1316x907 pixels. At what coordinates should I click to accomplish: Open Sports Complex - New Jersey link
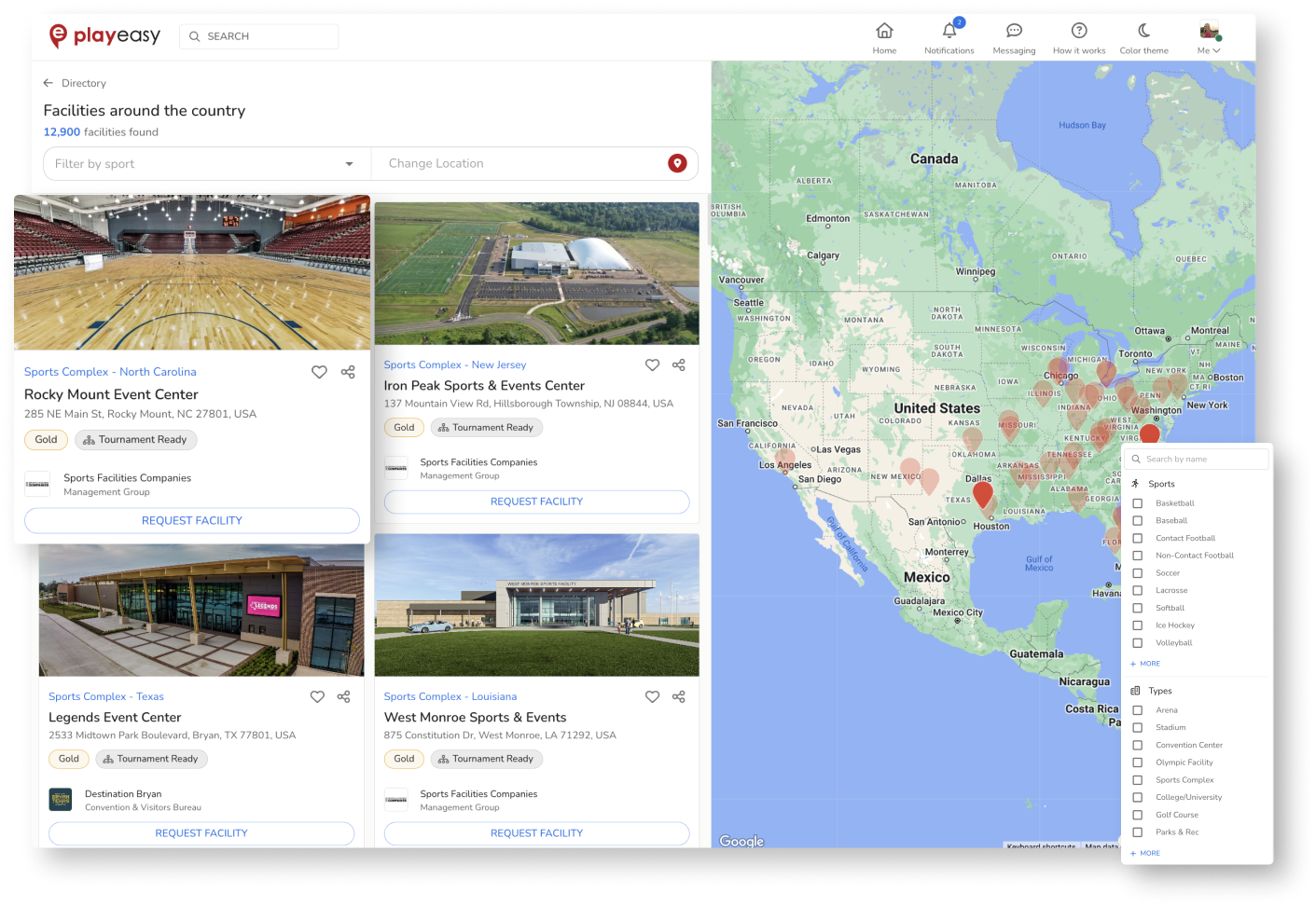[x=455, y=365]
